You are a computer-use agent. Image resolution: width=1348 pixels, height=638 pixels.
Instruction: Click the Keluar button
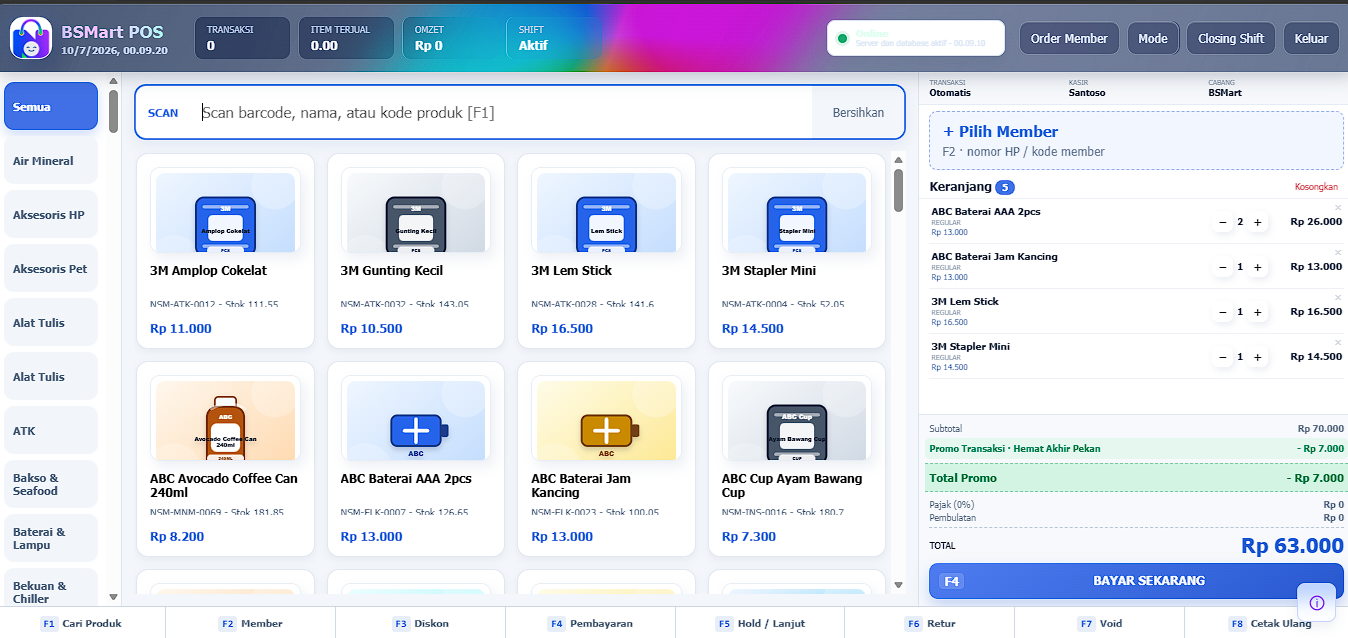[x=1311, y=38]
